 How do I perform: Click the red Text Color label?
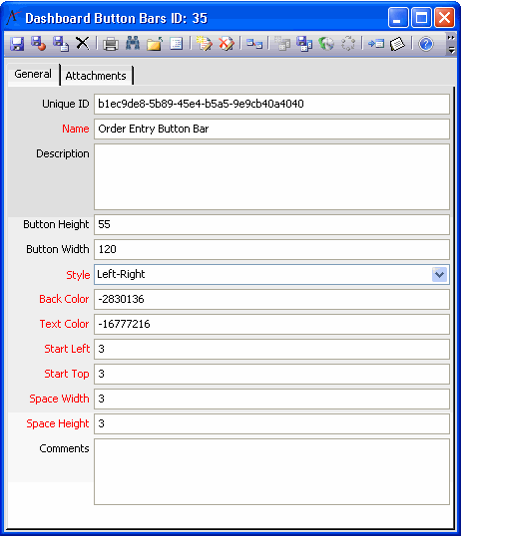[x=64, y=324]
